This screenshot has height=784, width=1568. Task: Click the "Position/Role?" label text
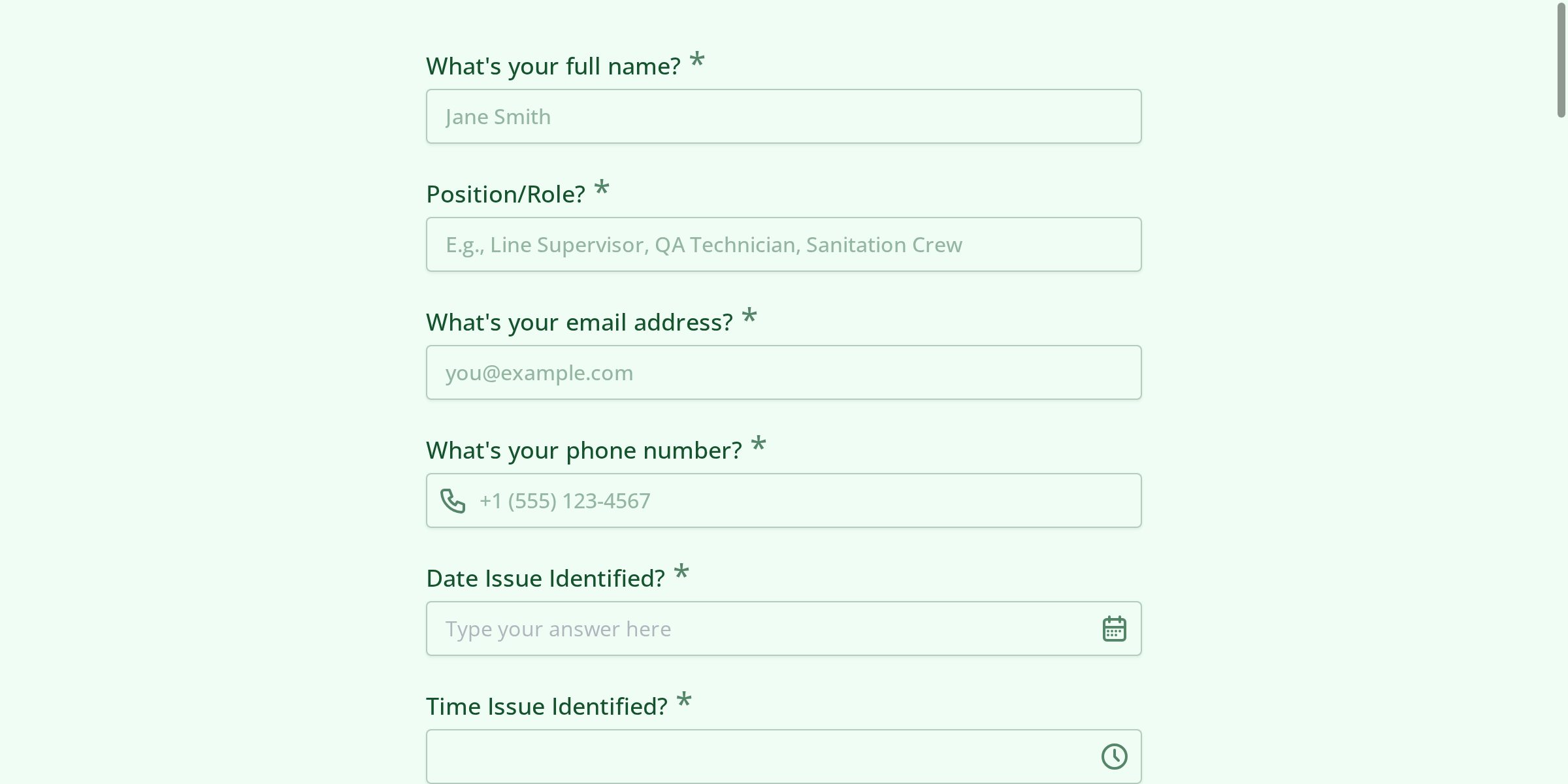[x=505, y=195]
